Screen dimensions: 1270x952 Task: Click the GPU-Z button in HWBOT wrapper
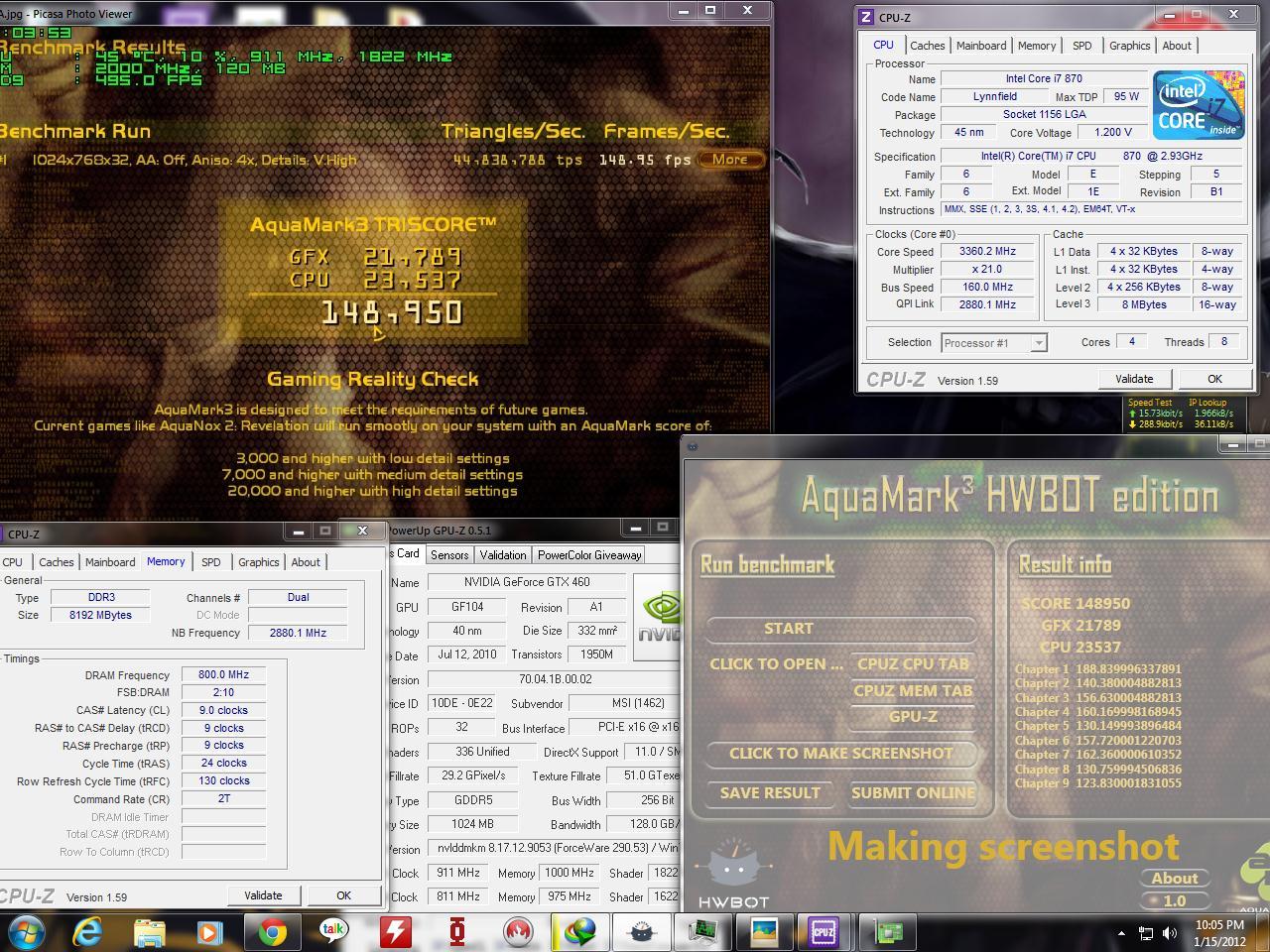[913, 717]
